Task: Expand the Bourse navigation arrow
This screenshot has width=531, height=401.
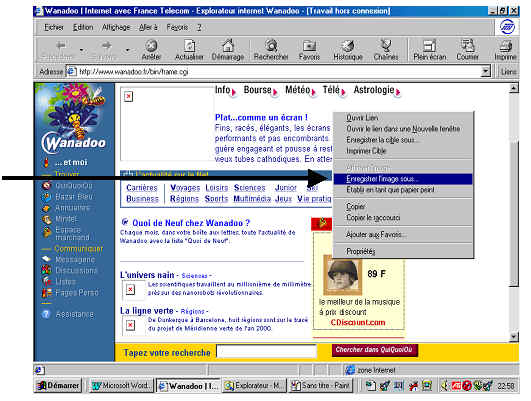Action: pos(275,92)
